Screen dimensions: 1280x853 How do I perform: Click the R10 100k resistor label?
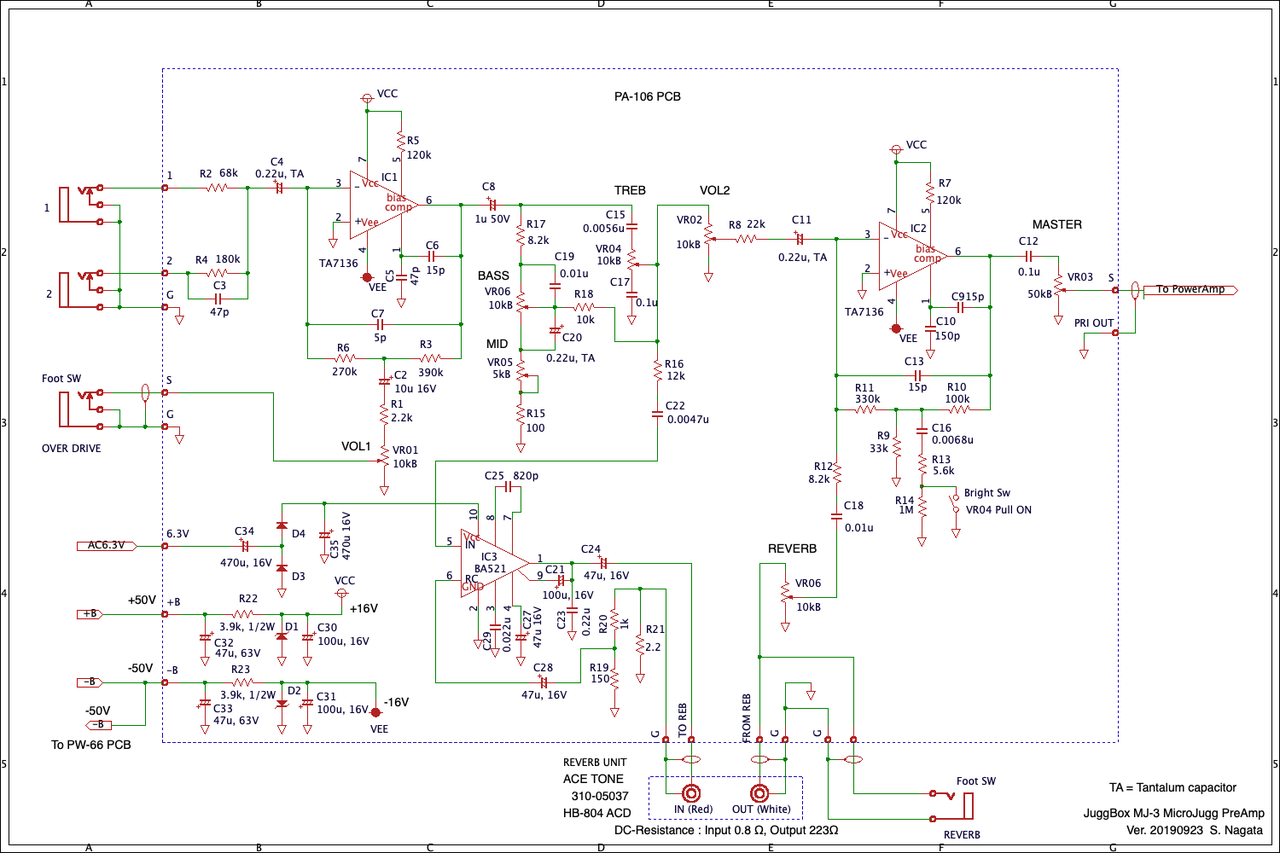pos(956,393)
